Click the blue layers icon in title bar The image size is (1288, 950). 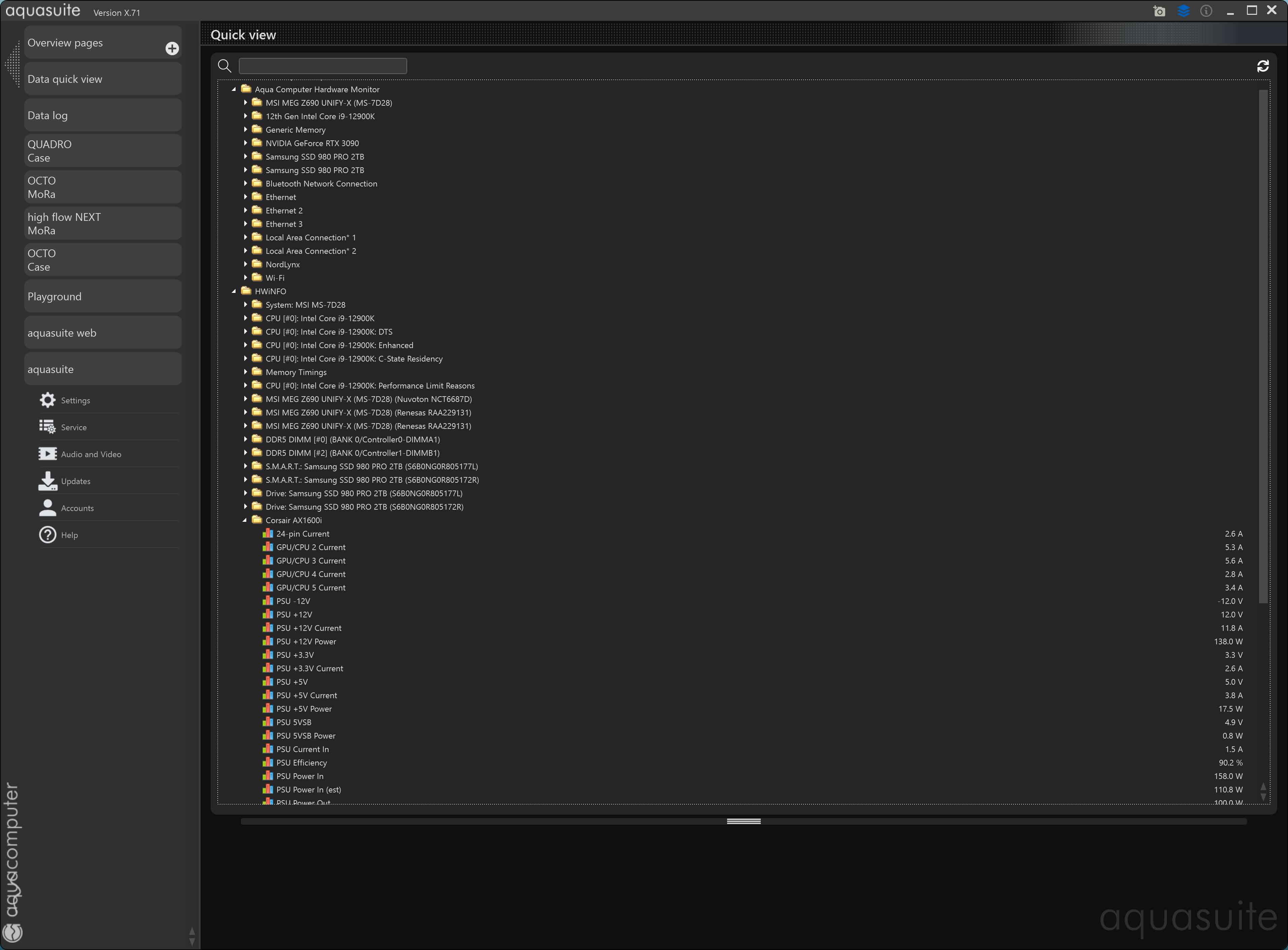[1183, 11]
